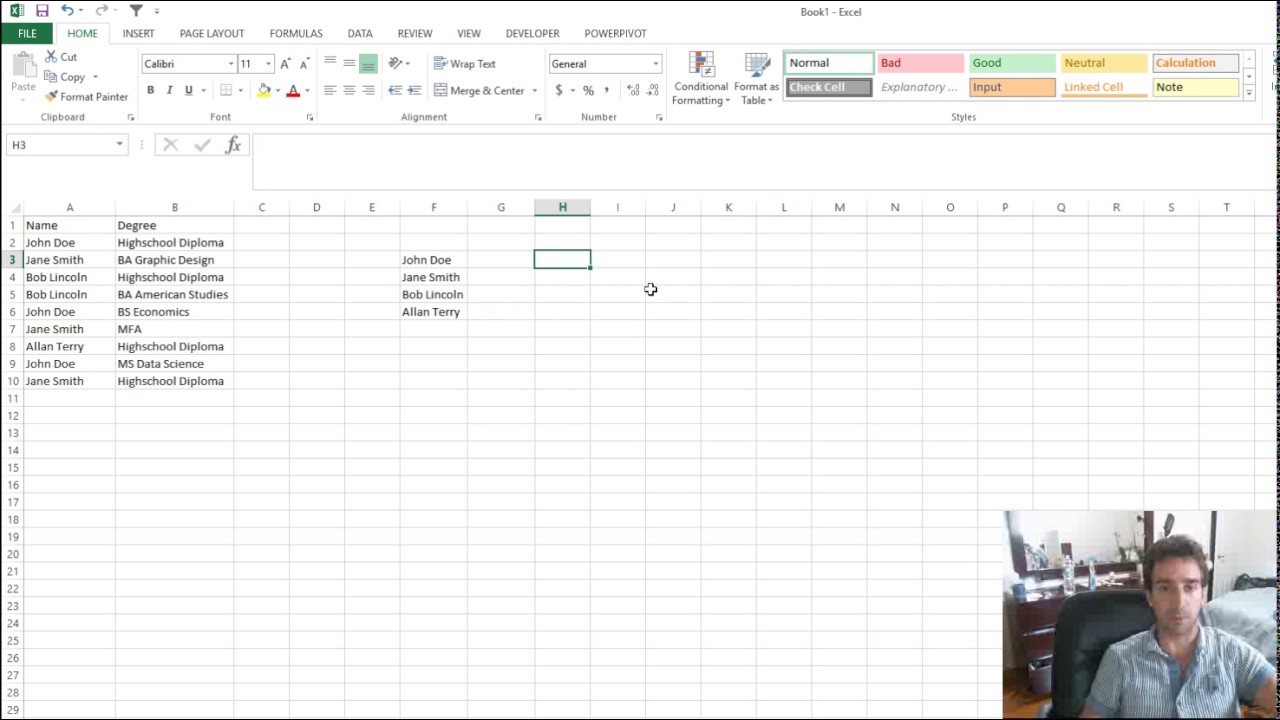Open the font name dropdown (Calibri)

coord(231,64)
